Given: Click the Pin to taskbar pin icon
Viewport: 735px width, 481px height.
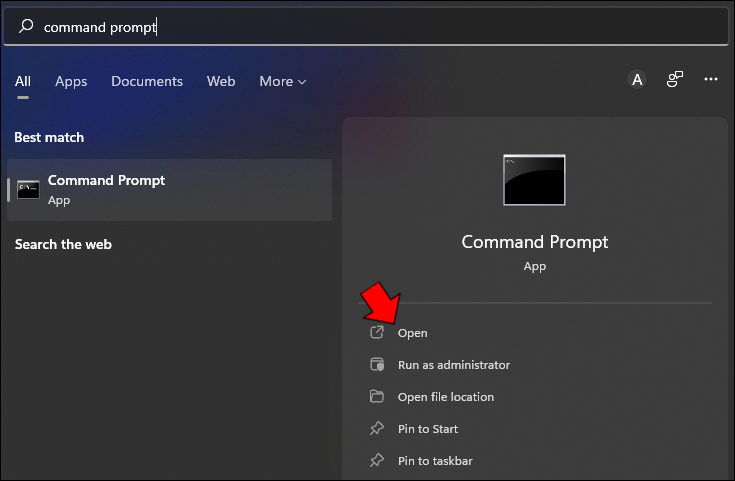Looking at the screenshot, I should [x=377, y=461].
